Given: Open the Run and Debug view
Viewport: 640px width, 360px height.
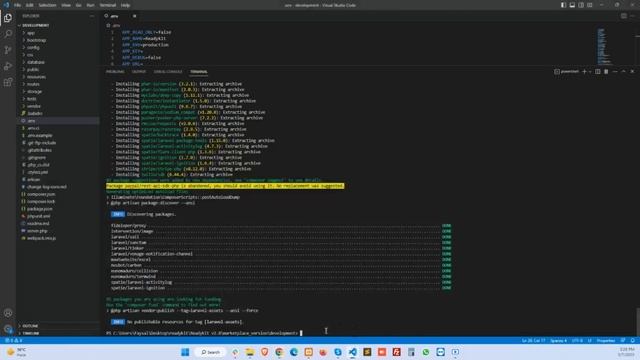Looking at the screenshot, I should pos(8,66).
